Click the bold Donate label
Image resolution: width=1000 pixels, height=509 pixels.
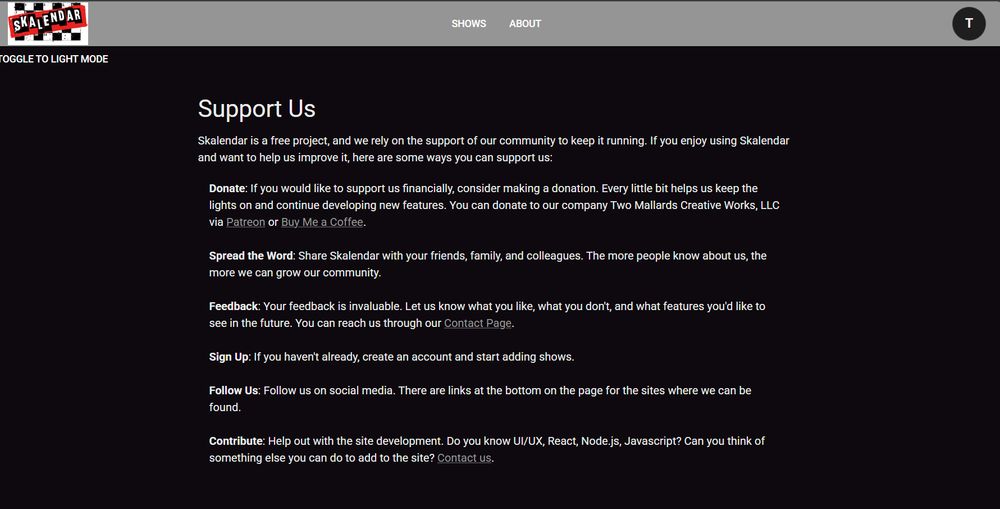(x=227, y=188)
